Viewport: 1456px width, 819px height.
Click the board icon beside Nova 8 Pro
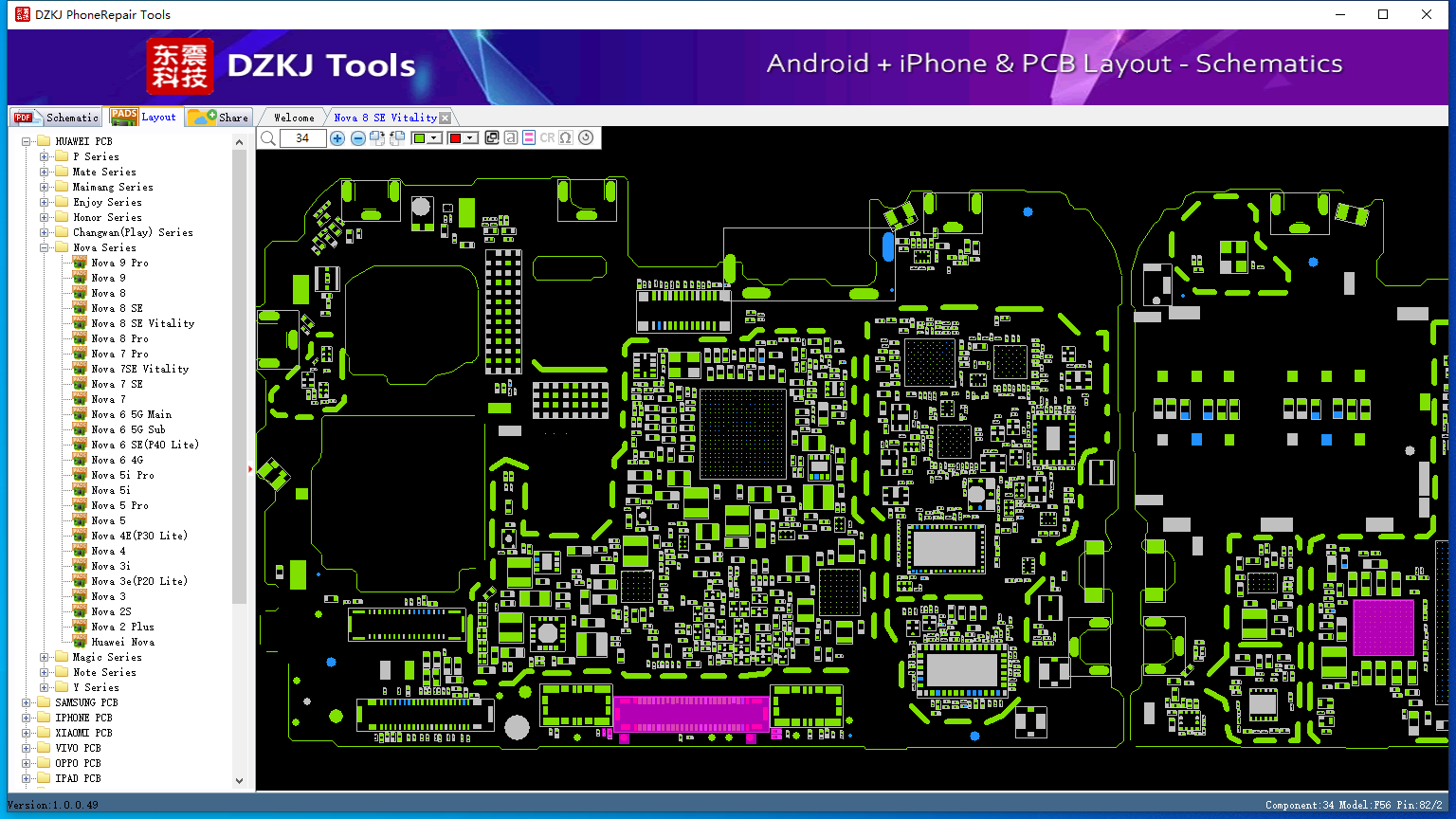click(x=81, y=338)
